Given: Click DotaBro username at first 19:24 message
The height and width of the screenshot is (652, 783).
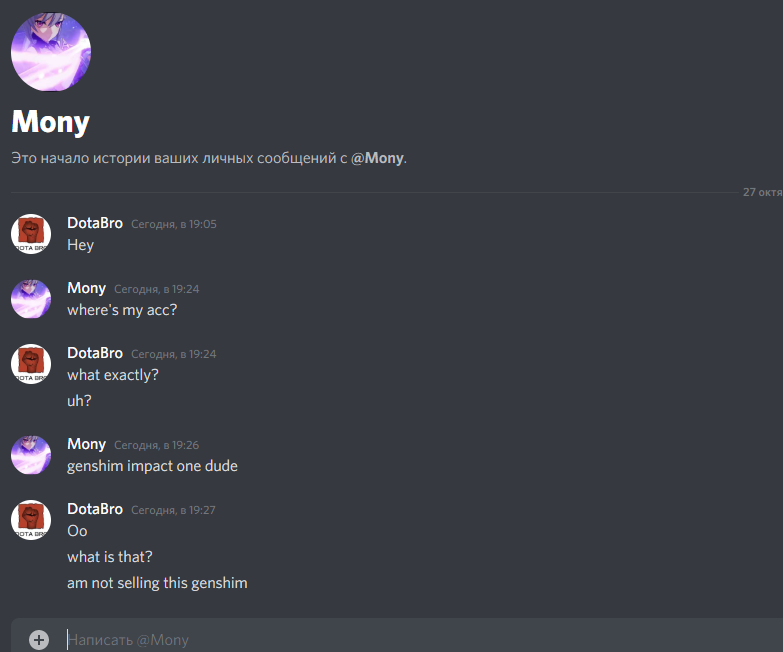Looking at the screenshot, I should [95, 353].
